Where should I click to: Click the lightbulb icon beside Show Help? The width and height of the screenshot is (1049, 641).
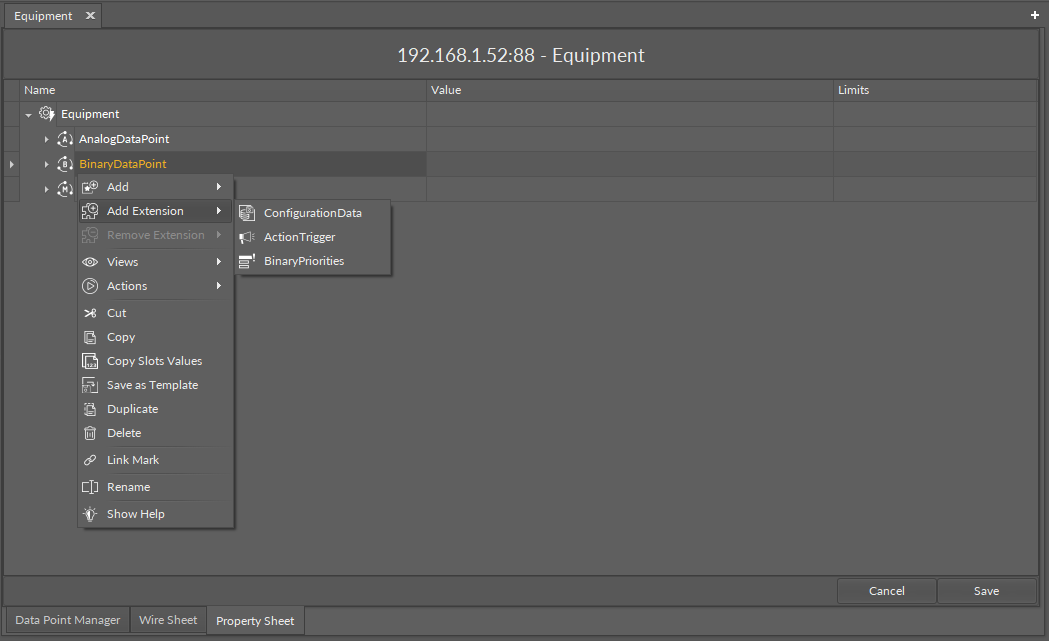point(90,514)
